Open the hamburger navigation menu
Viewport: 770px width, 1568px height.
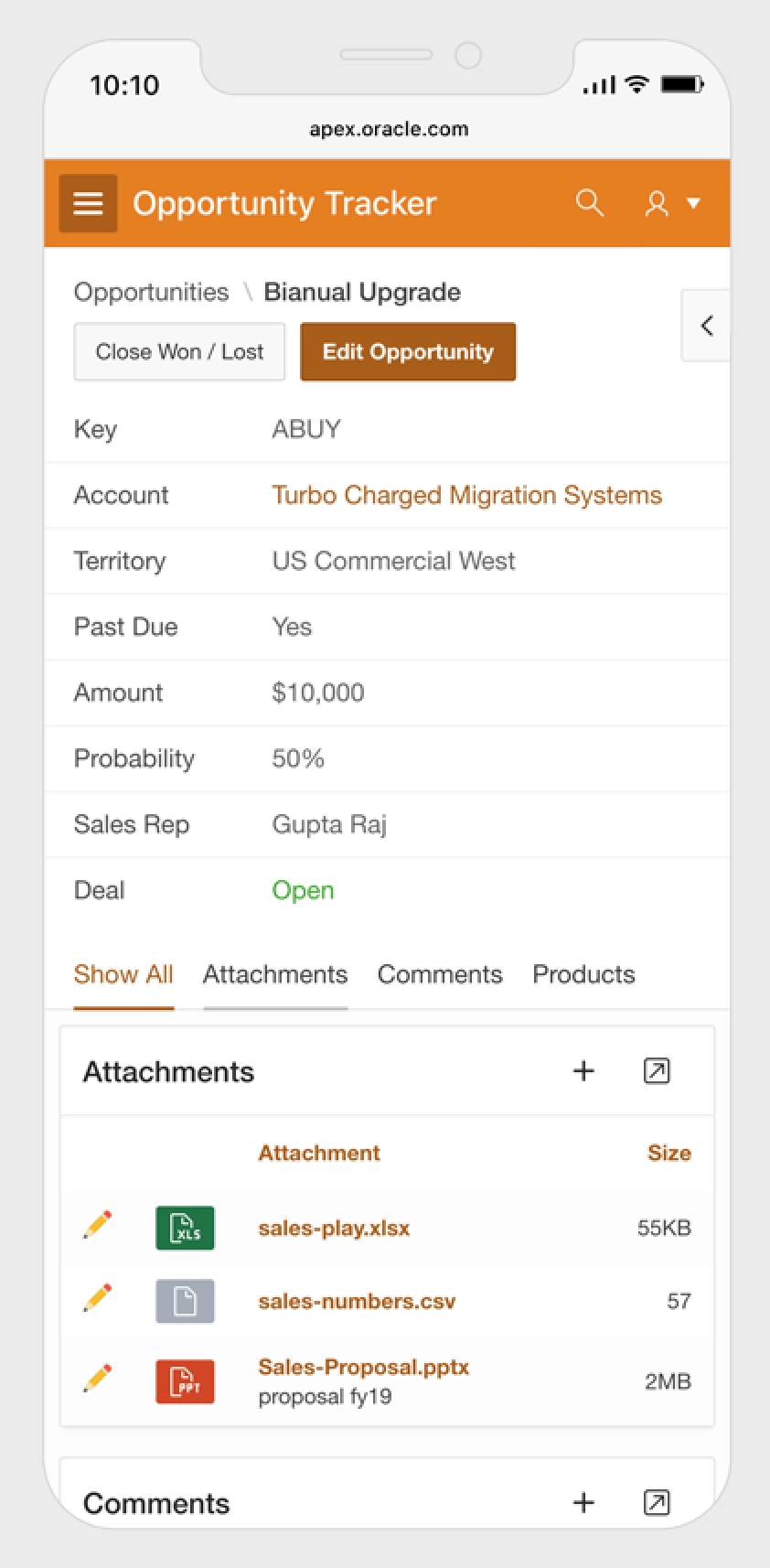click(88, 203)
